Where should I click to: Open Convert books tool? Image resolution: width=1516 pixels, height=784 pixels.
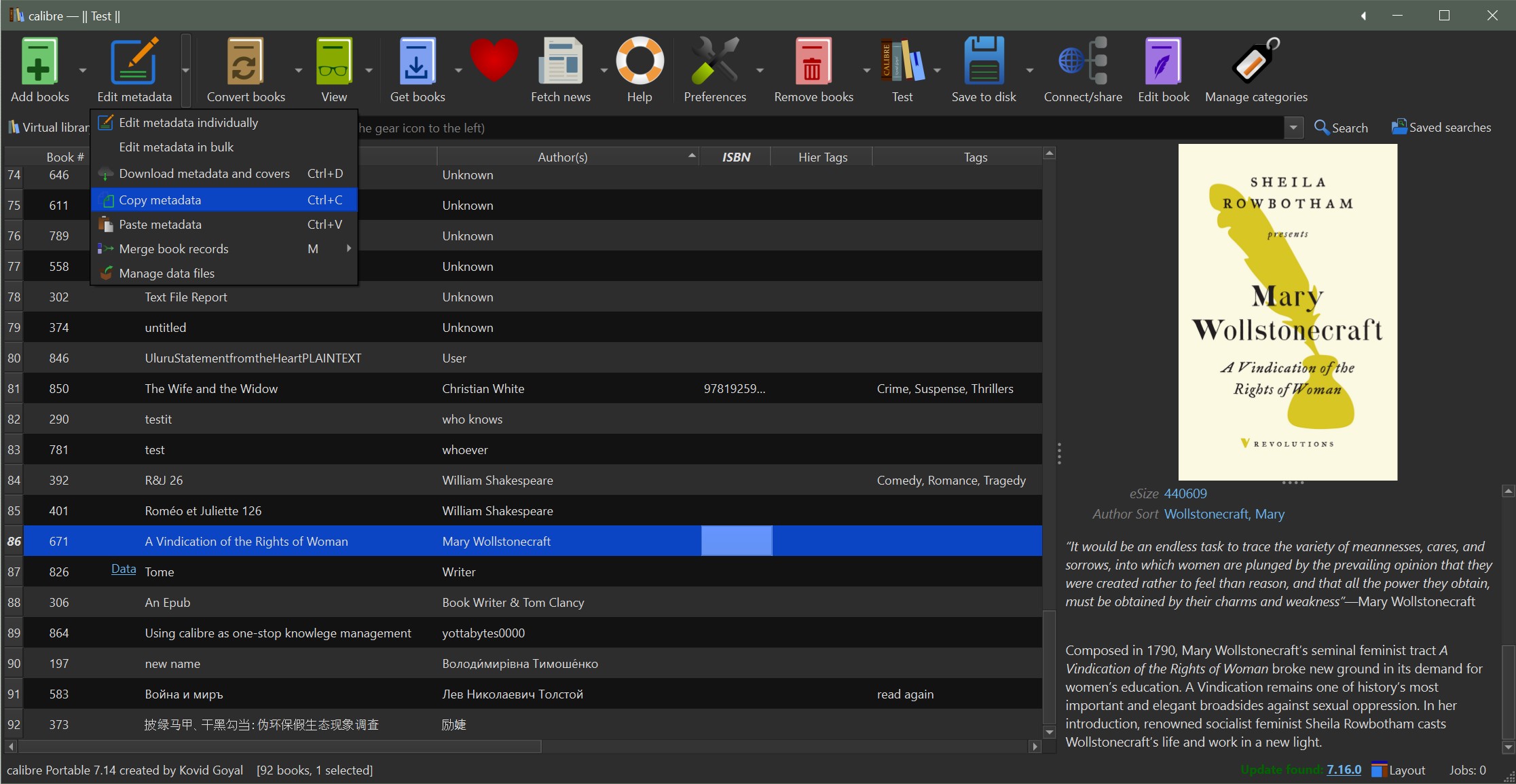point(245,62)
